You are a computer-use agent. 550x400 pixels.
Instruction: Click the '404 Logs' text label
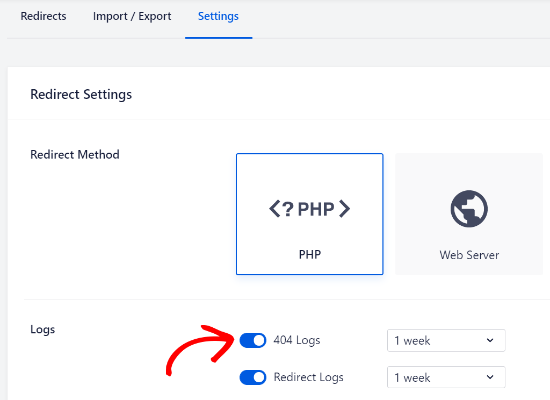pyautogui.click(x=297, y=340)
